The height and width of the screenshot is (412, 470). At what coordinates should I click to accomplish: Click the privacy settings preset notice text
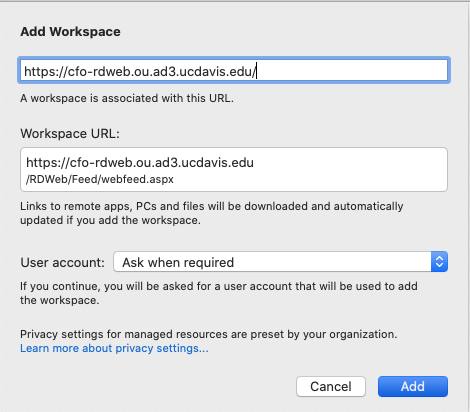(209, 334)
